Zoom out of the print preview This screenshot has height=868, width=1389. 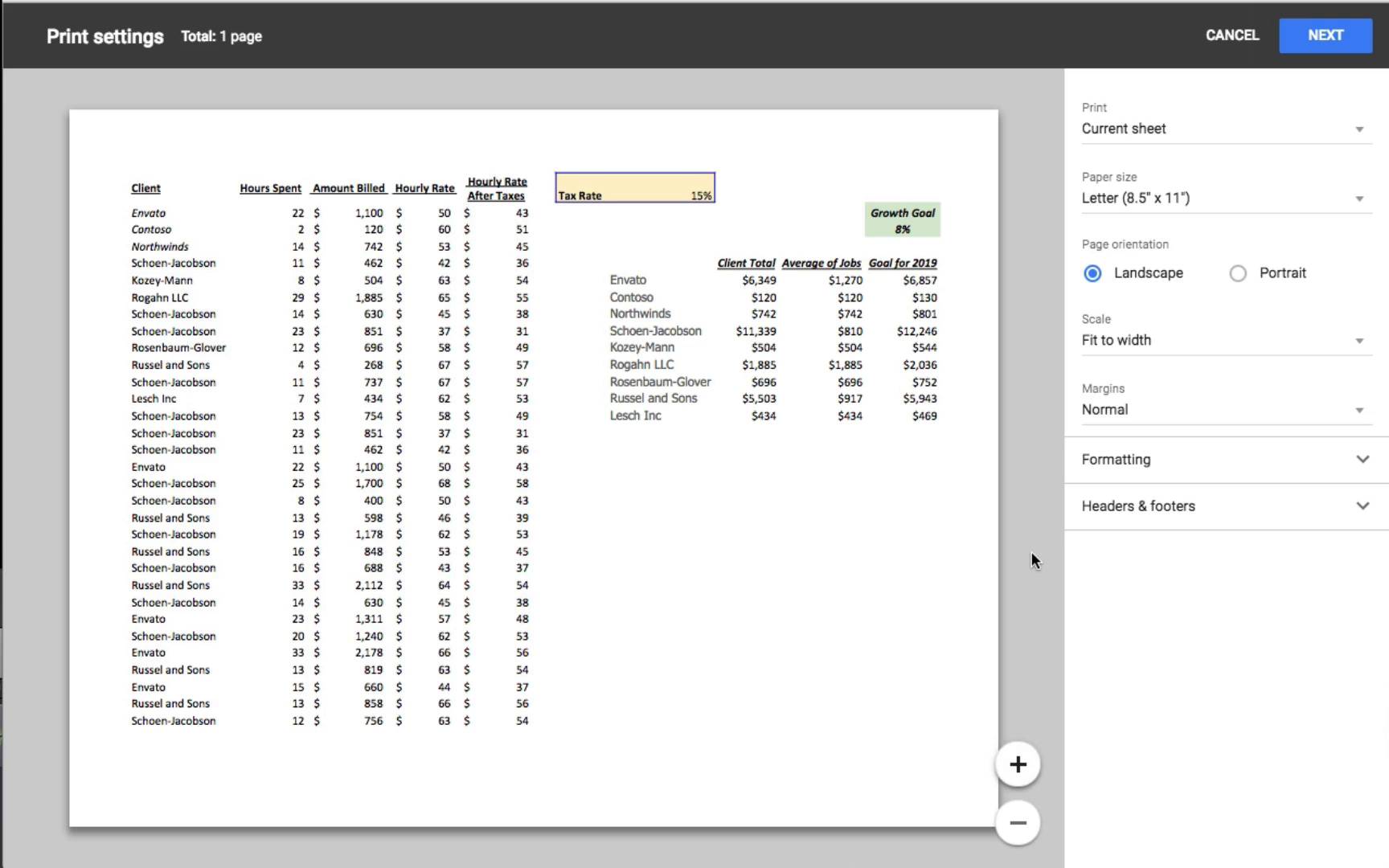[1017, 822]
